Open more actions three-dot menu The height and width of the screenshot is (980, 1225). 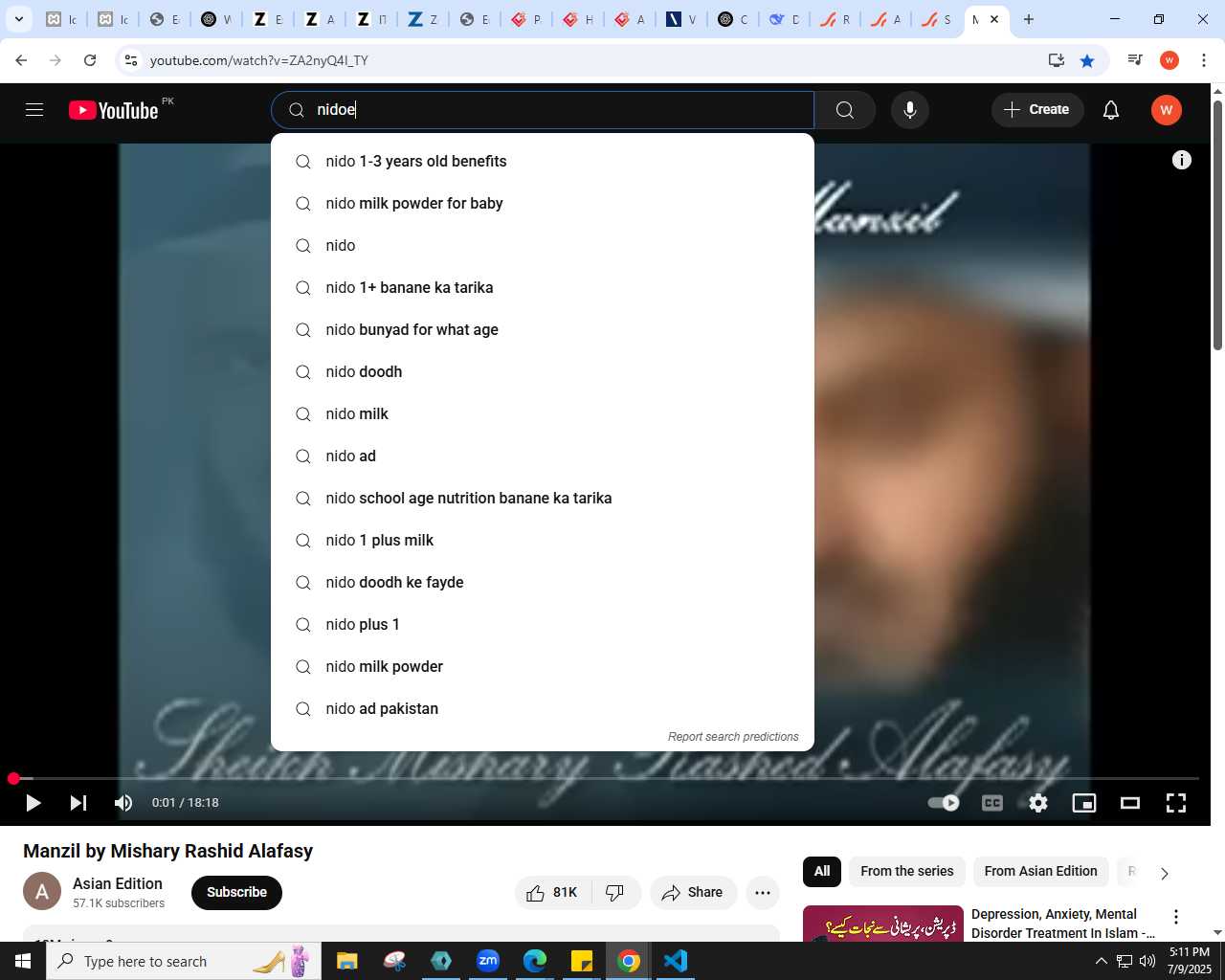point(763,892)
